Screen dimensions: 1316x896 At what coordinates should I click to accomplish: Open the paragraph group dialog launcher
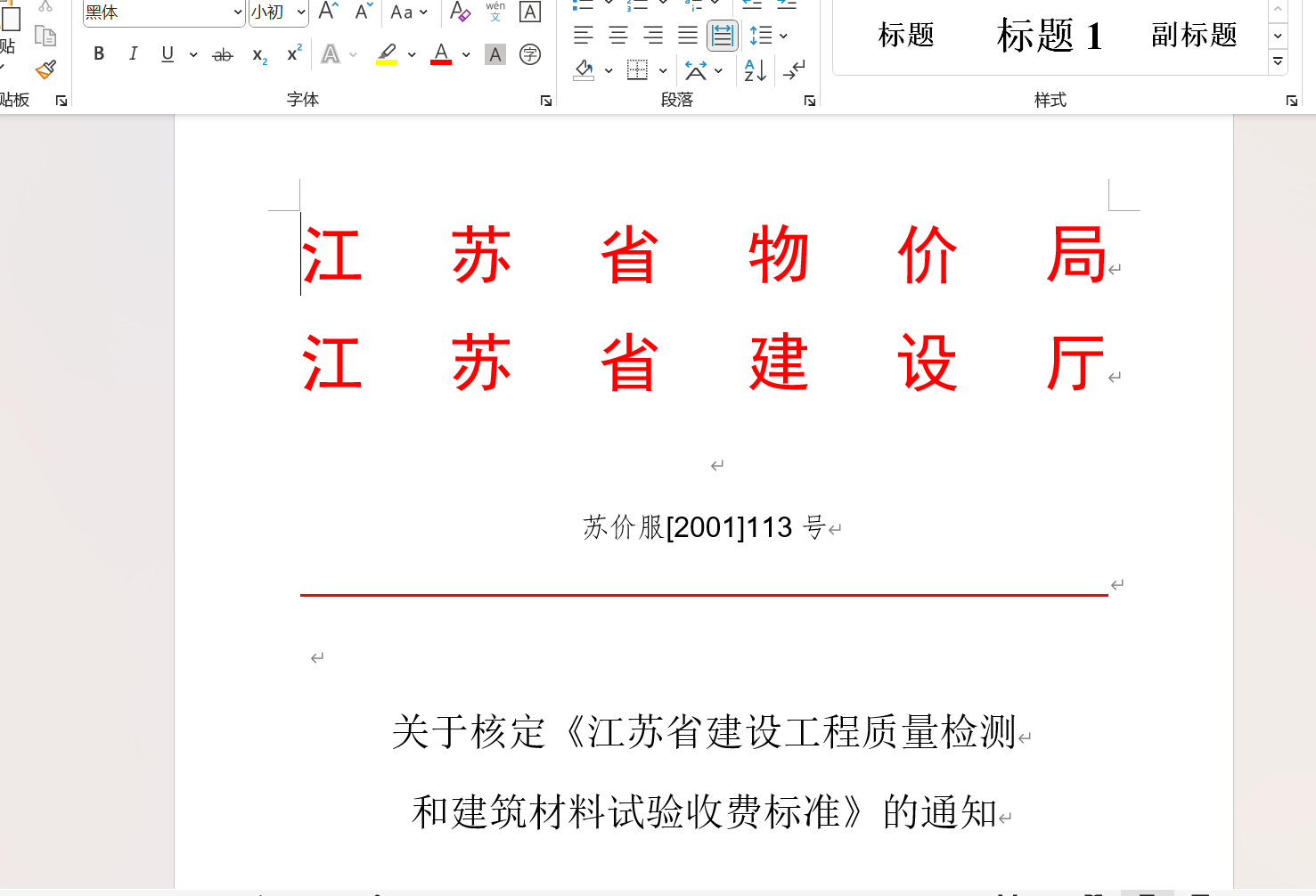coord(810,101)
